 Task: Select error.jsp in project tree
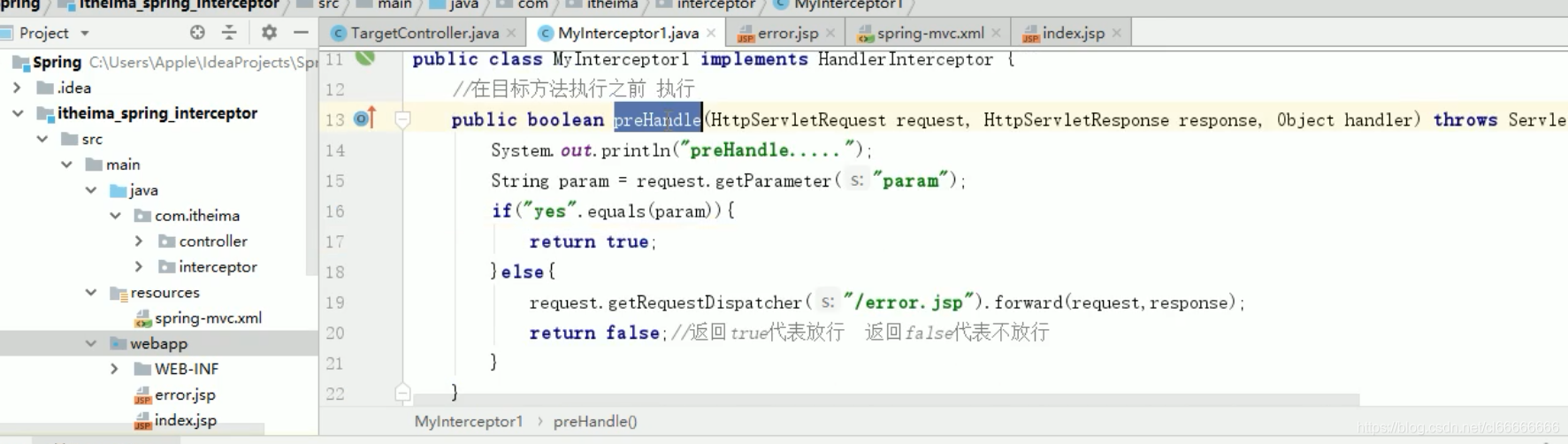pos(185,394)
